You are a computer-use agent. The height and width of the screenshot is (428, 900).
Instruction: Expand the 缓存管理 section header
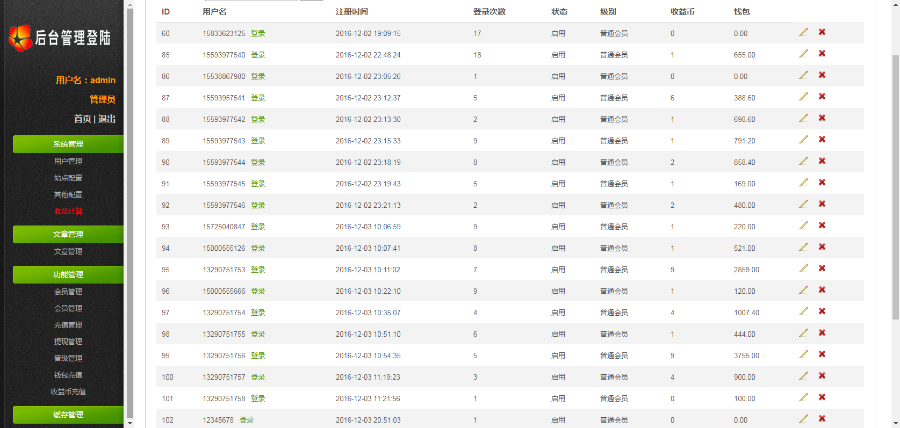[68, 415]
